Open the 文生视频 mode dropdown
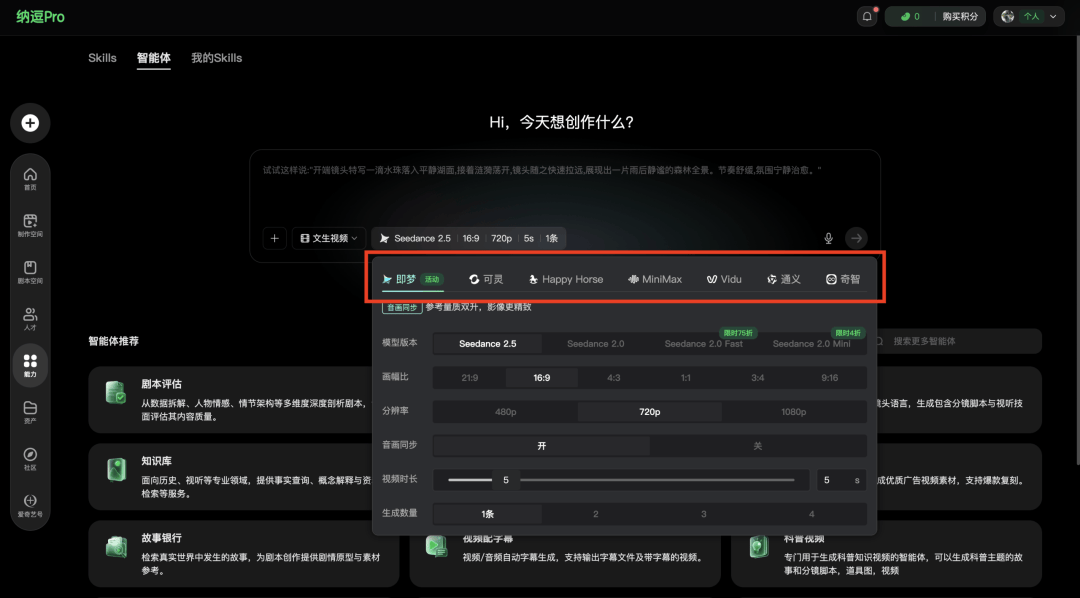 (329, 238)
